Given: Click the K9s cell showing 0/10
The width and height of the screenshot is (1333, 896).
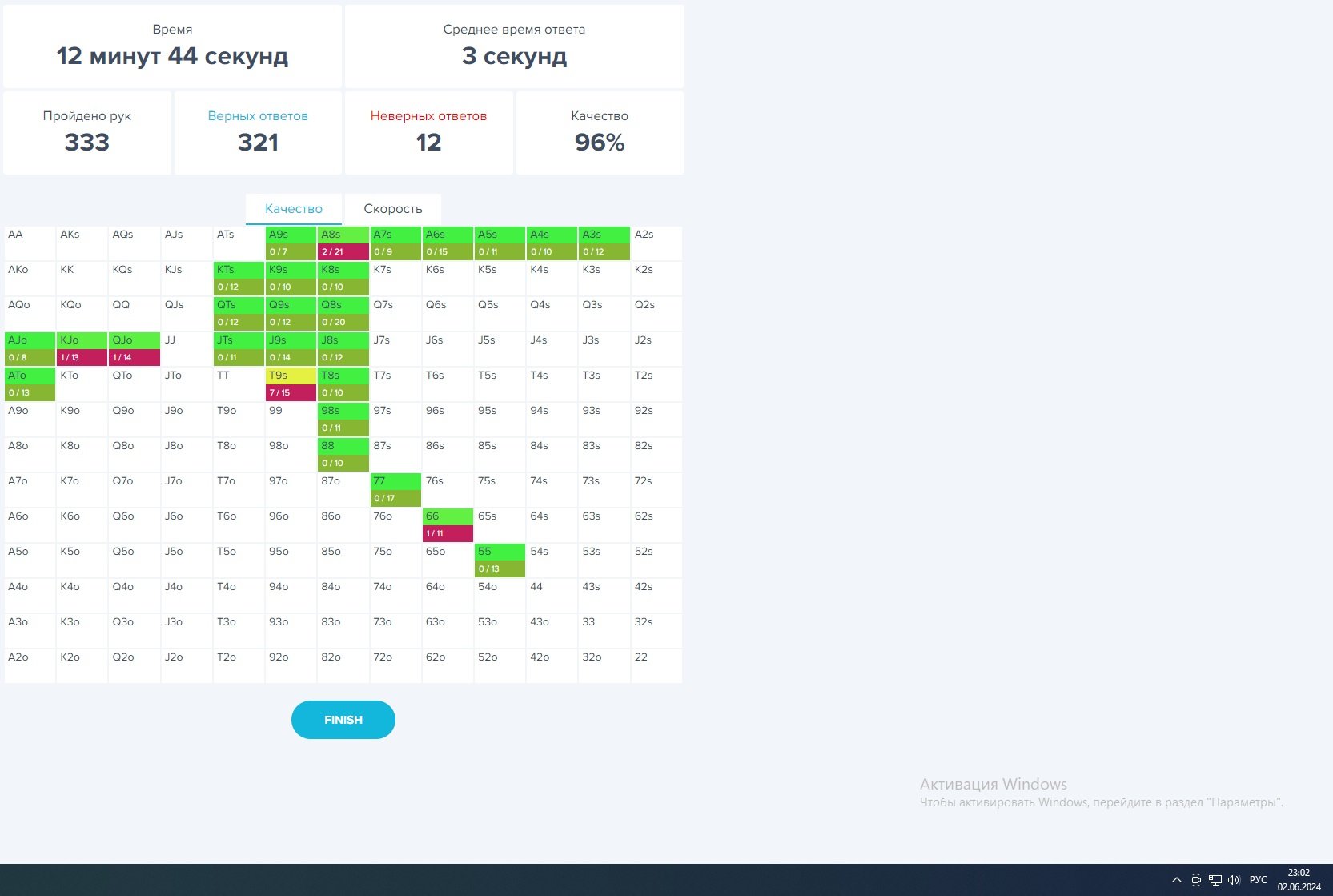Looking at the screenshot, I should (291, 279).
